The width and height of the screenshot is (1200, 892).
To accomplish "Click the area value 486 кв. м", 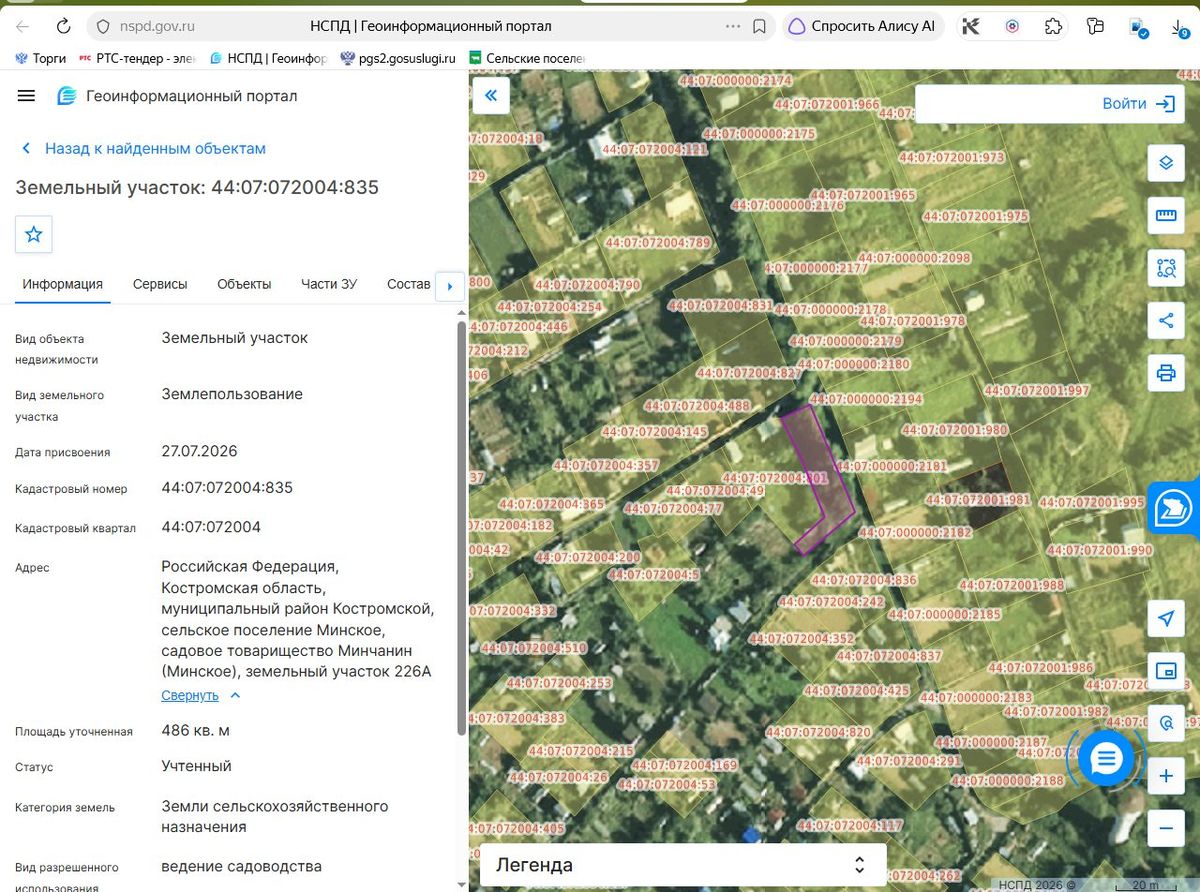I will click(x=196, y=730).
